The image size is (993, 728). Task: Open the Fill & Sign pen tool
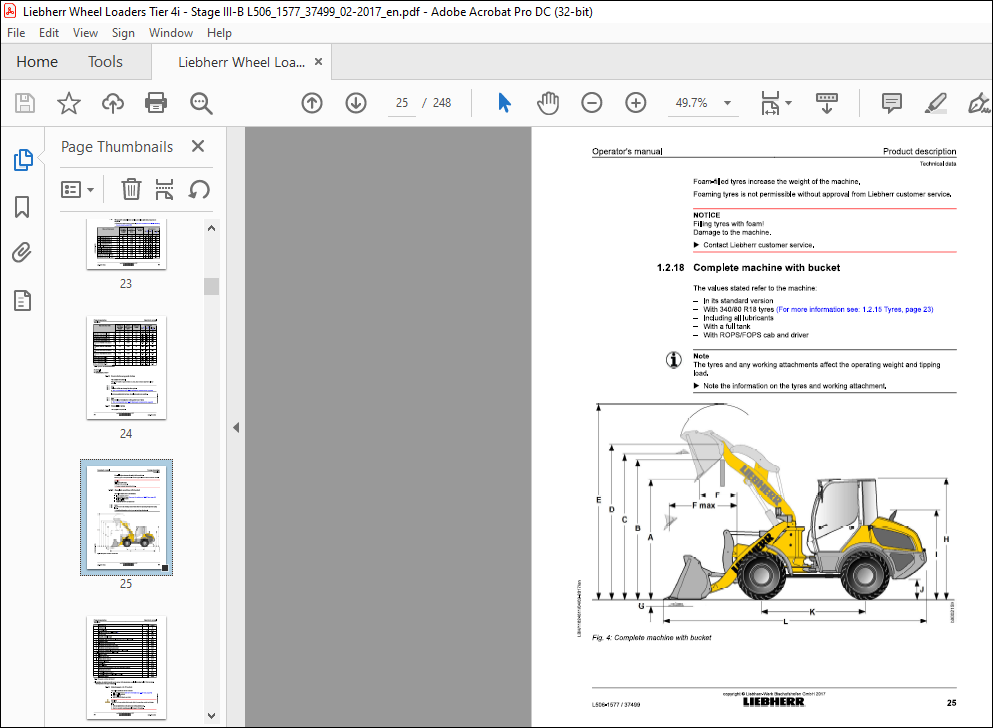tap(978, 103)
